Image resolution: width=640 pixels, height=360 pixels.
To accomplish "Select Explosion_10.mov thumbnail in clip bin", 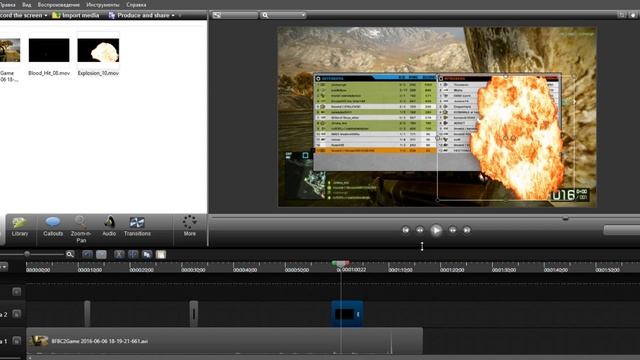I will (98, 50).
